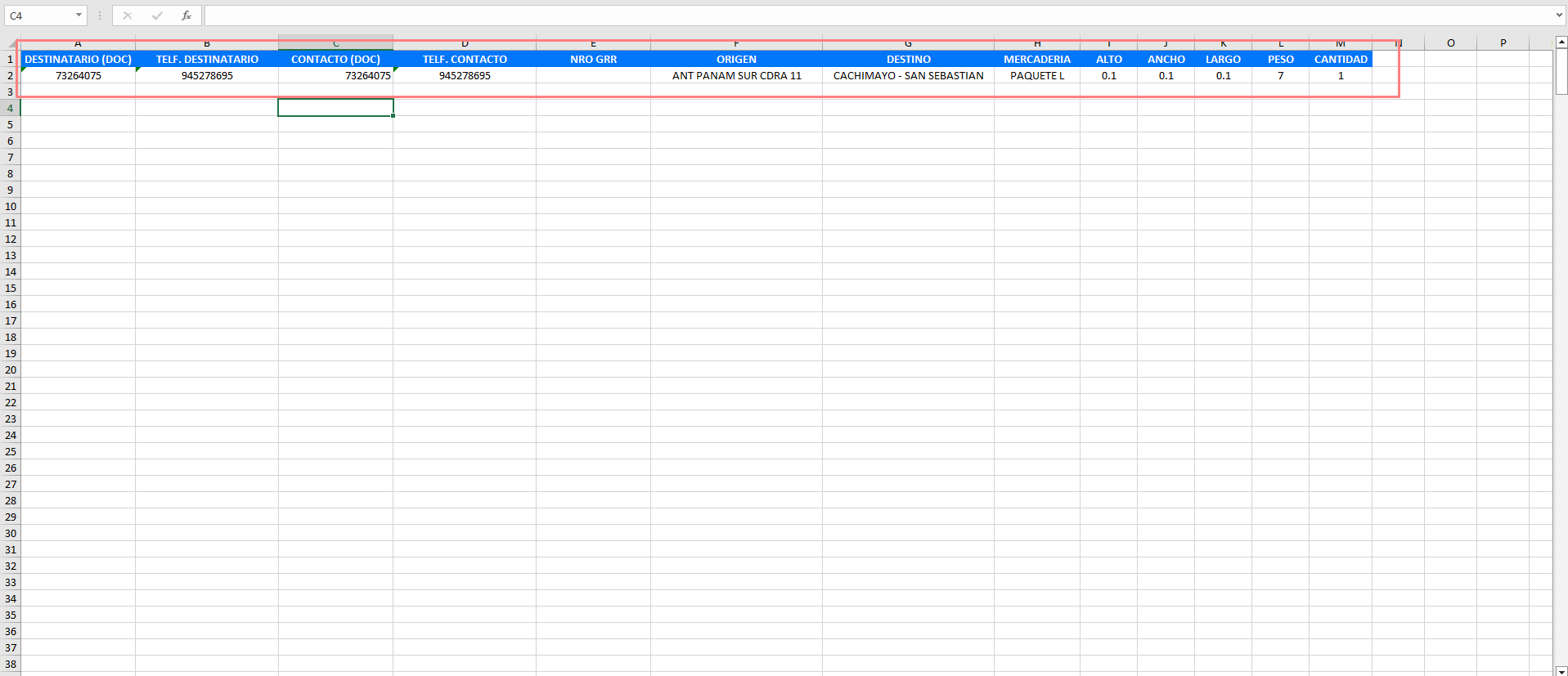Click the vertical scrollbar up arrow

(x=1561, y=43)
